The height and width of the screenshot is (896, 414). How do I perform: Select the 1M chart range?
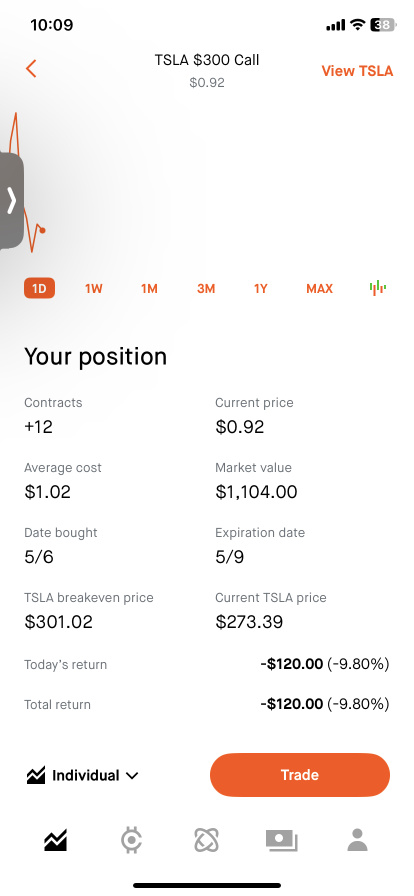tap(149, 289)
